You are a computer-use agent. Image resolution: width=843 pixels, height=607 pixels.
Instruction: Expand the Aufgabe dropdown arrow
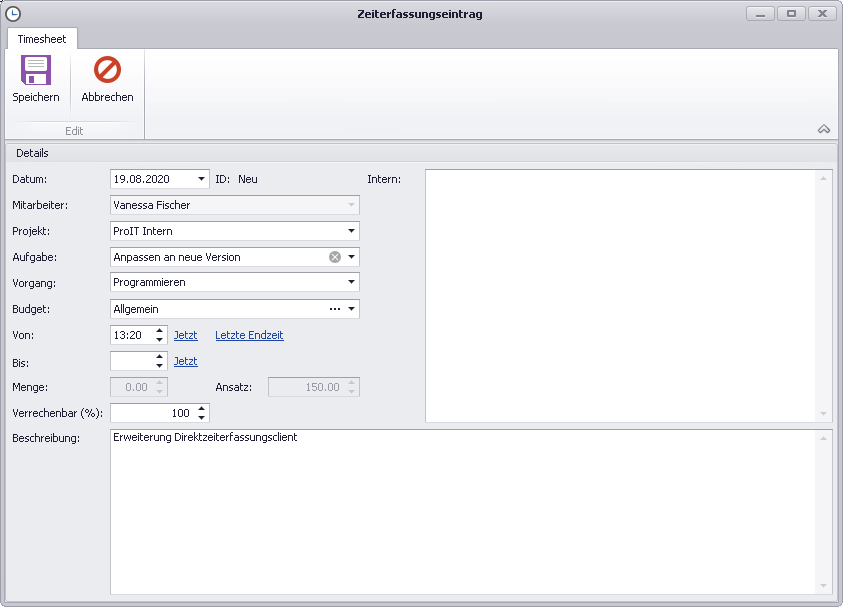click(351, 257)
